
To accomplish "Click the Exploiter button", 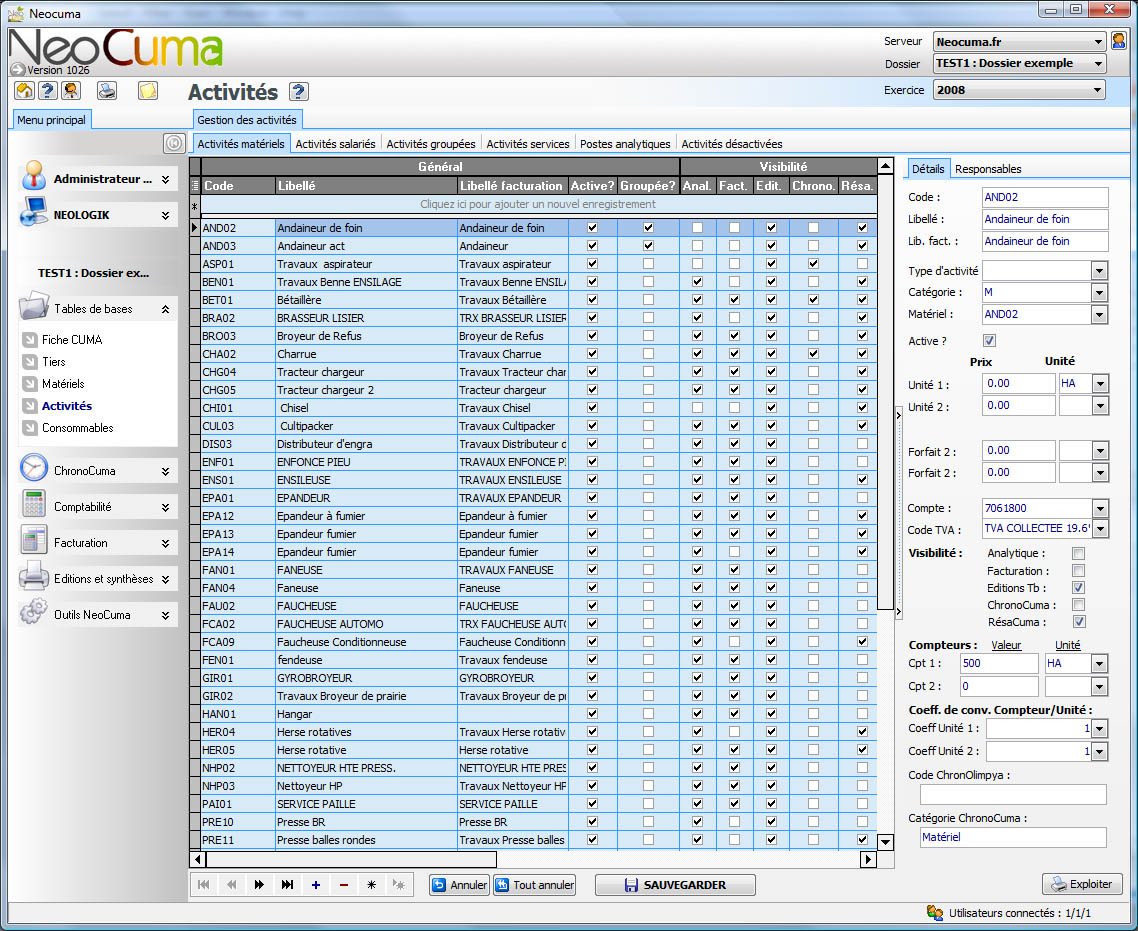I will [1082, 884].
